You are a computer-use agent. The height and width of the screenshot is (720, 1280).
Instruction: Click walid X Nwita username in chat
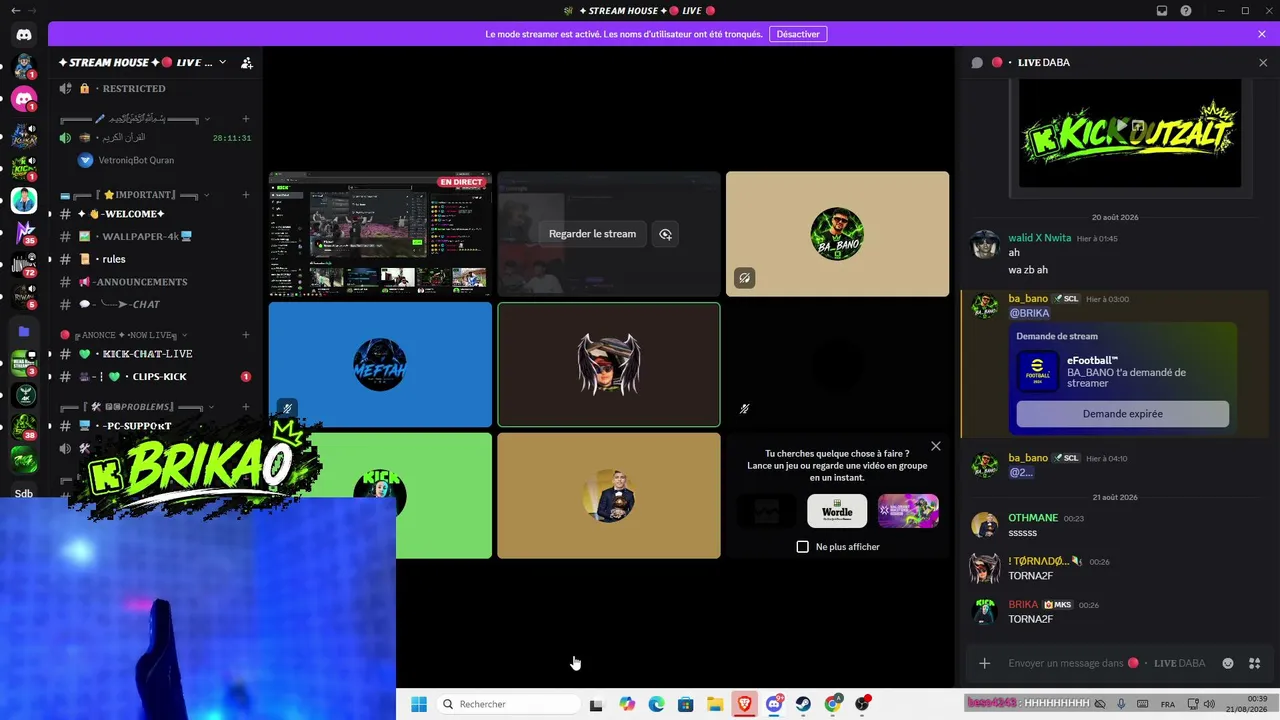click(x=1039, y=238)
